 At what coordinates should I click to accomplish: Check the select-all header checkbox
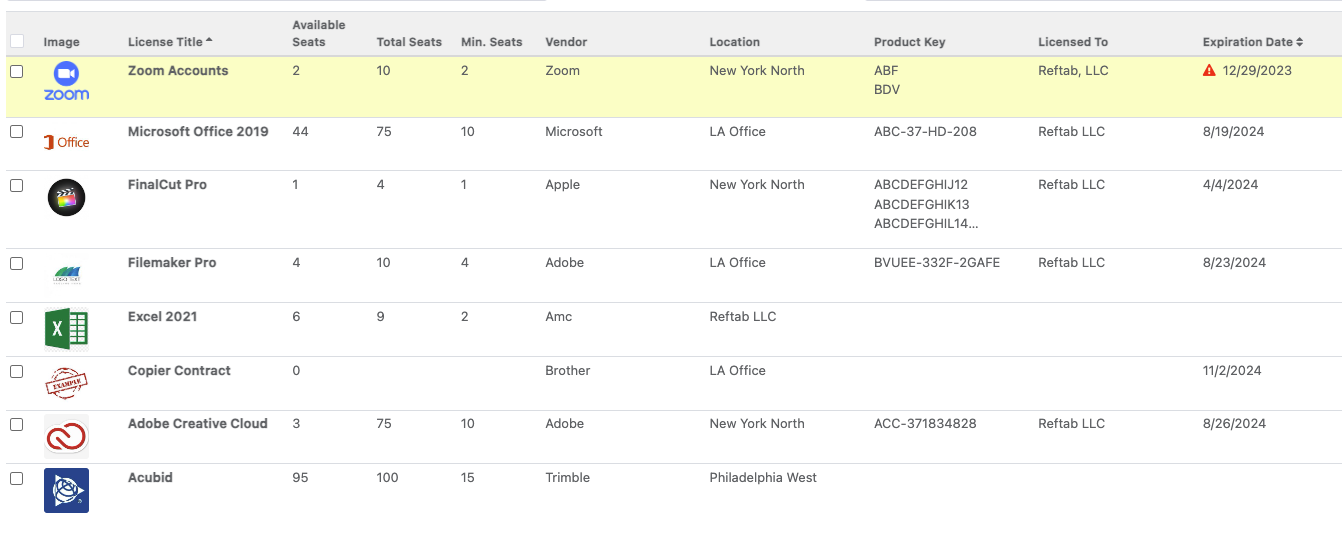(17, 41)
